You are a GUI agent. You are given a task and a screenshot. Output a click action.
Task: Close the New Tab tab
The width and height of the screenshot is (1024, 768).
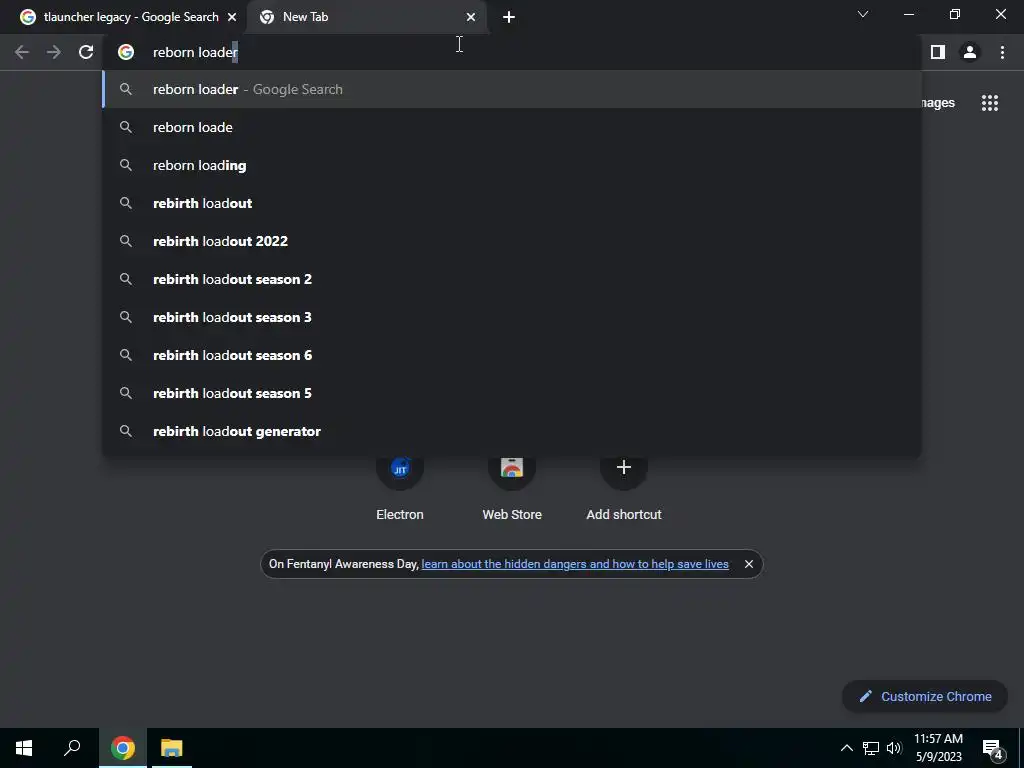(471, 17)
